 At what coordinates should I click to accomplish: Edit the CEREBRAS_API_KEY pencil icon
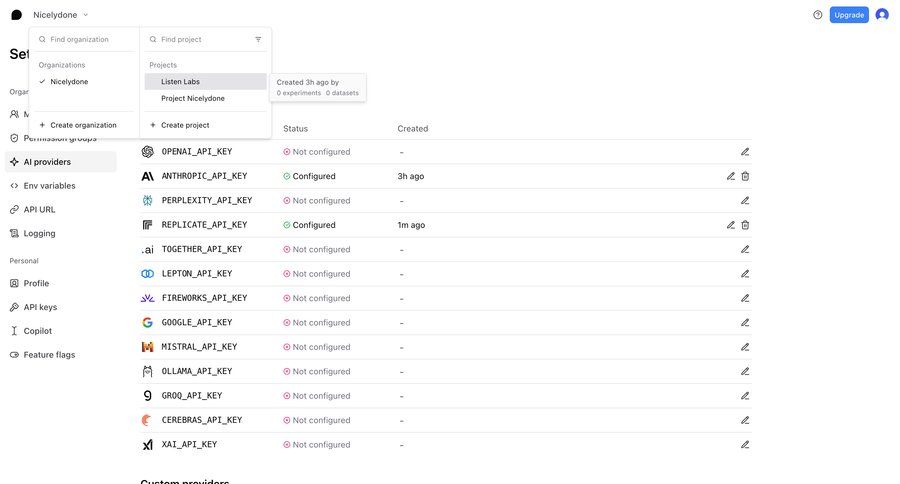tap(745, 420)
